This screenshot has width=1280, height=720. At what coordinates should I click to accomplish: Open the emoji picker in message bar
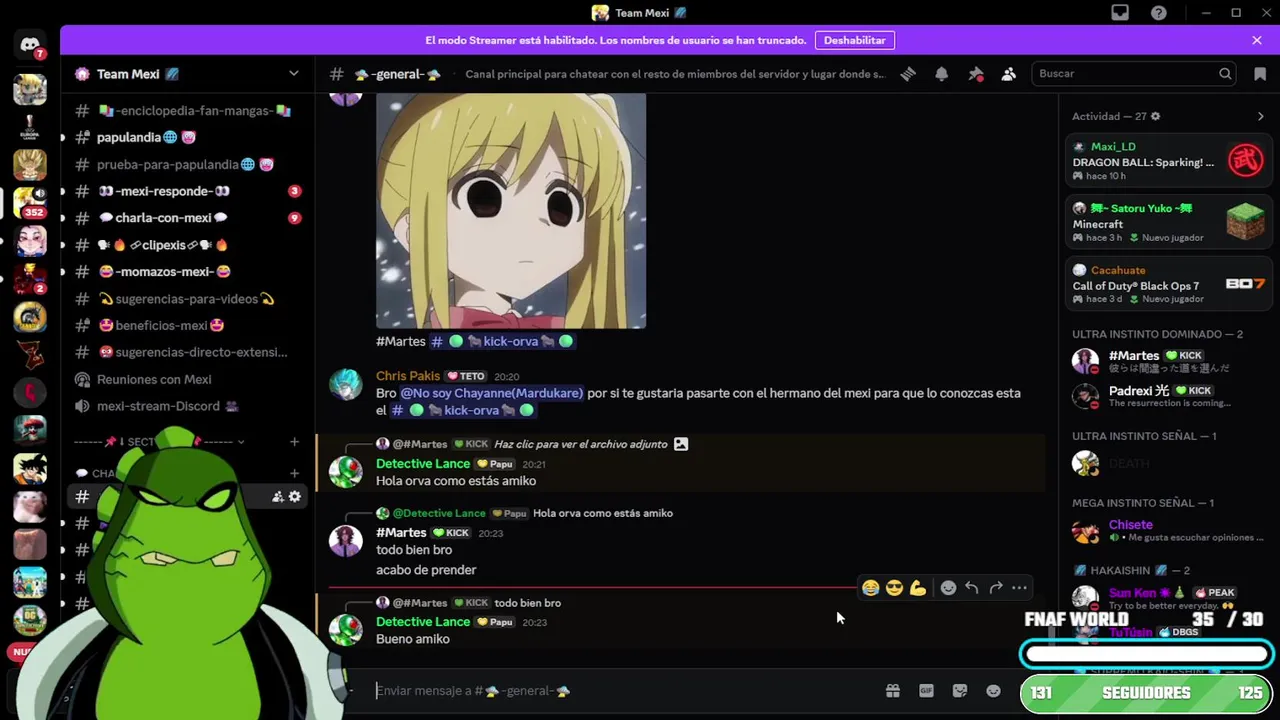pos(993,691)
